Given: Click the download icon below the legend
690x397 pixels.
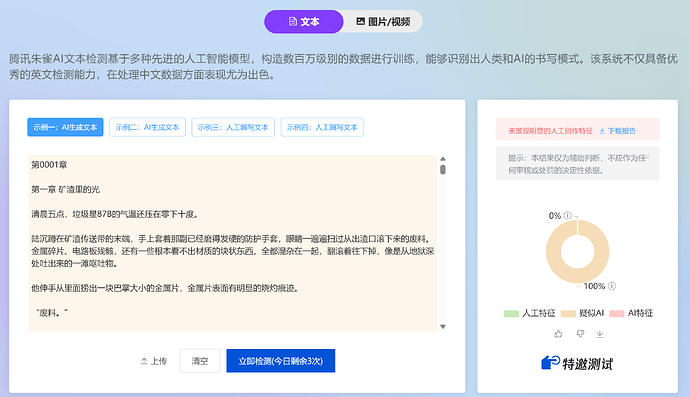Looking at the screenshot, I should coord(600,335).
